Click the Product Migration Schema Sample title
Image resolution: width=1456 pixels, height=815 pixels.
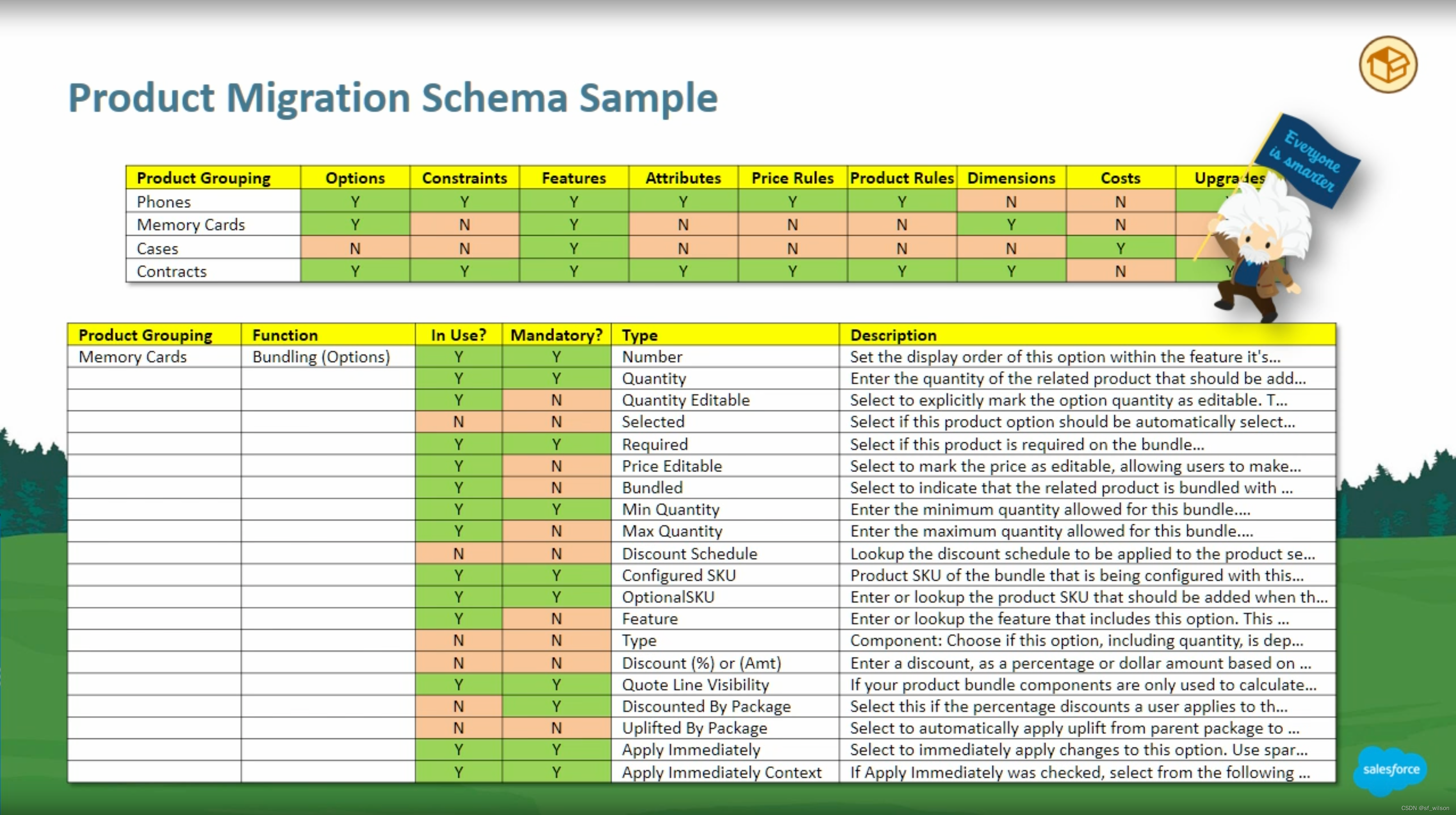point(393,98)
